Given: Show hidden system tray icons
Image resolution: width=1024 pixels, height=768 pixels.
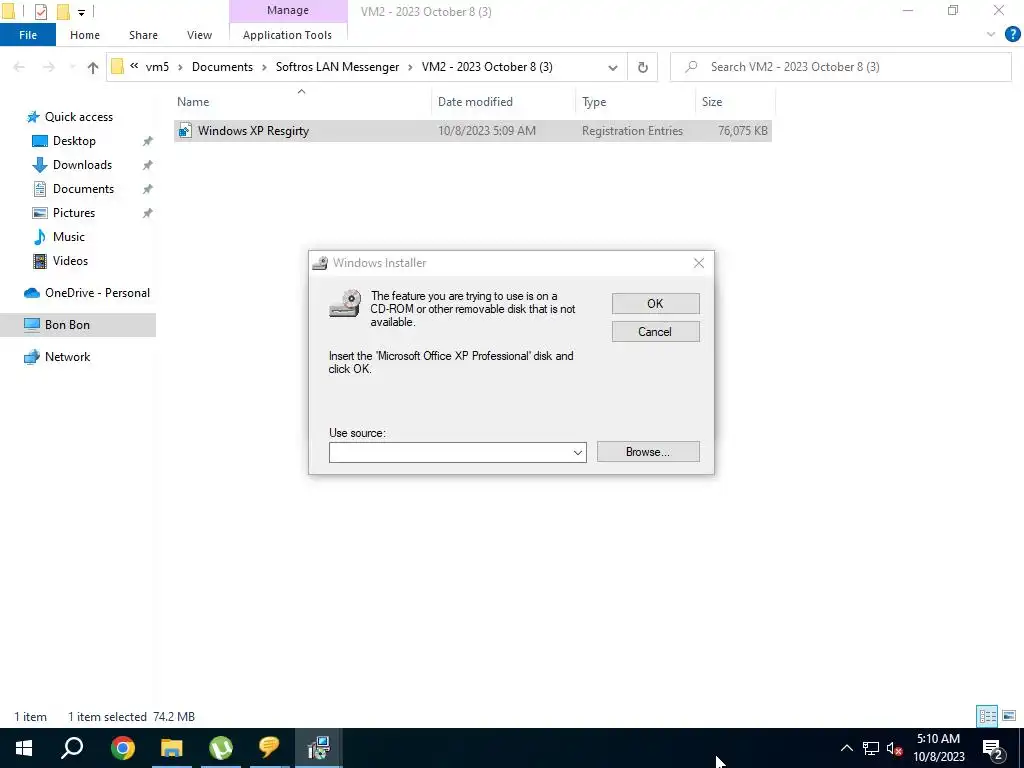Looking at the screenshot, I should 846,748.
